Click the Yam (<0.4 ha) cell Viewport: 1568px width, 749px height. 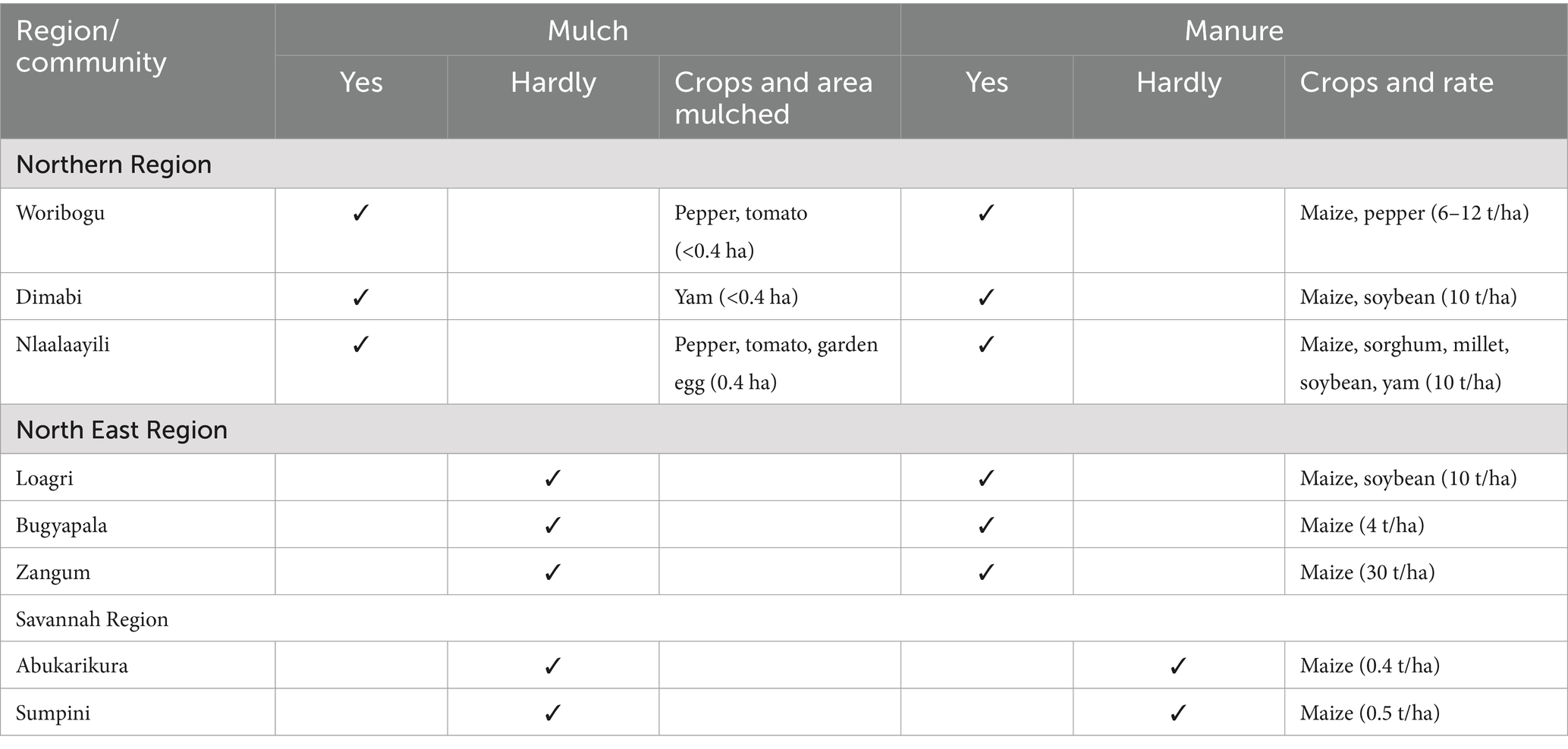tap(736, 297)
